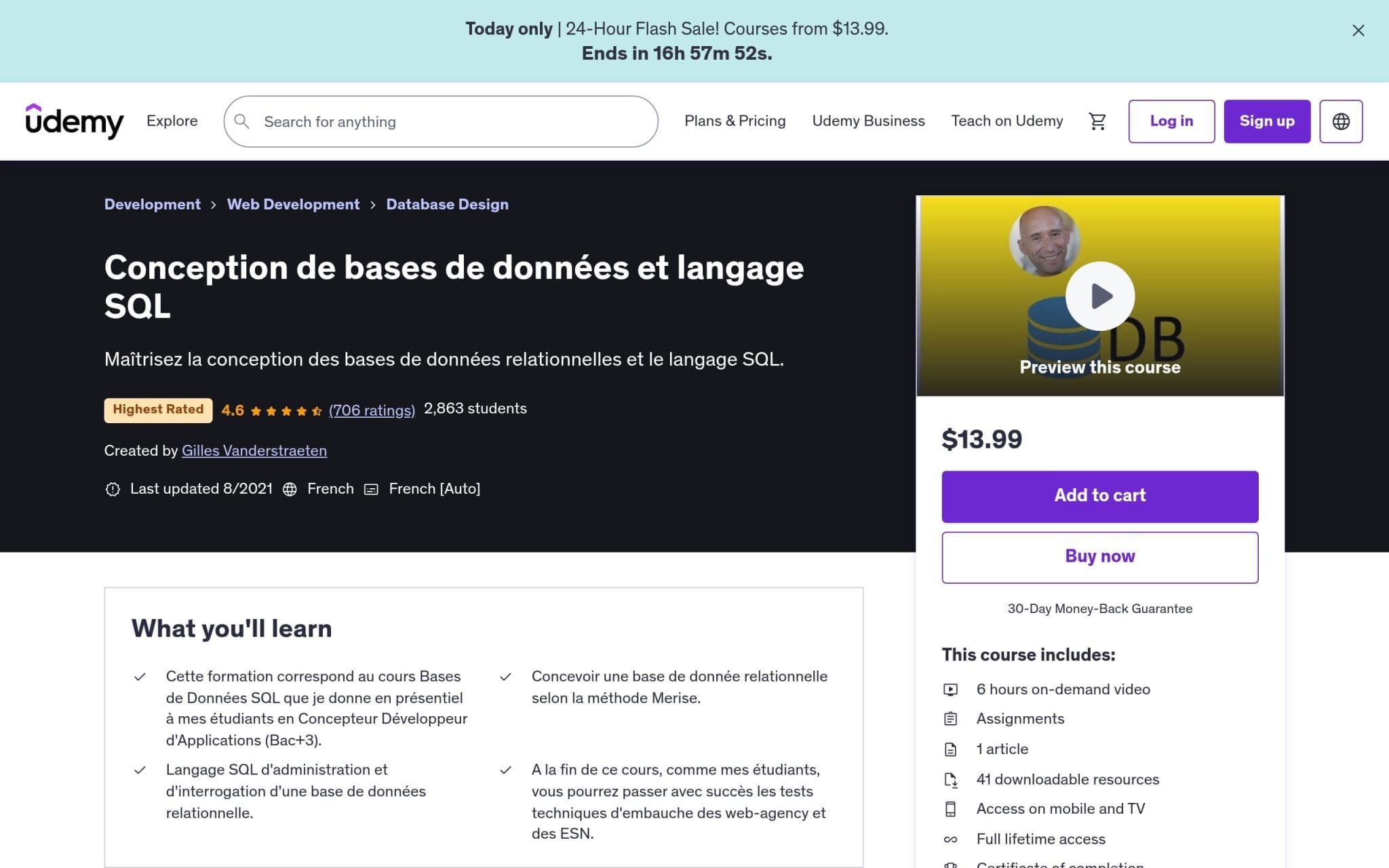Go to Udemy Business
Screen dimensions: 1389x868
coord(868,121)
